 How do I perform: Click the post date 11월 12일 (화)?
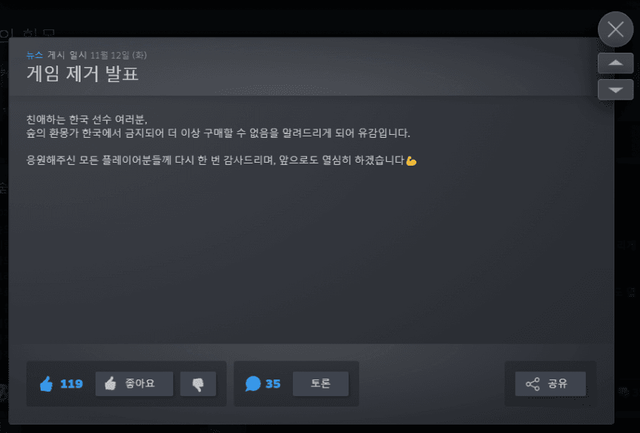(118, 55)
